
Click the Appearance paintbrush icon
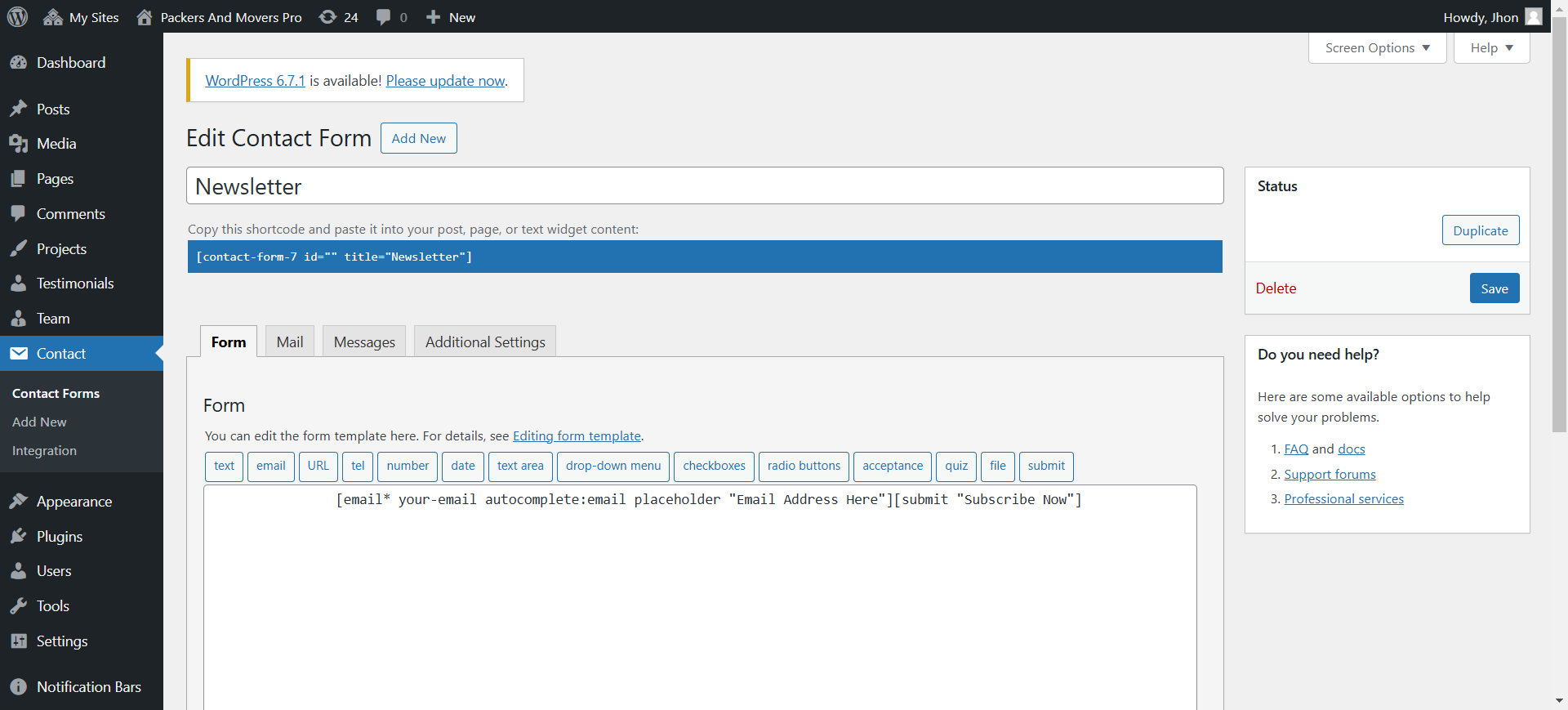pyautogui.click(x=18, y=502)
